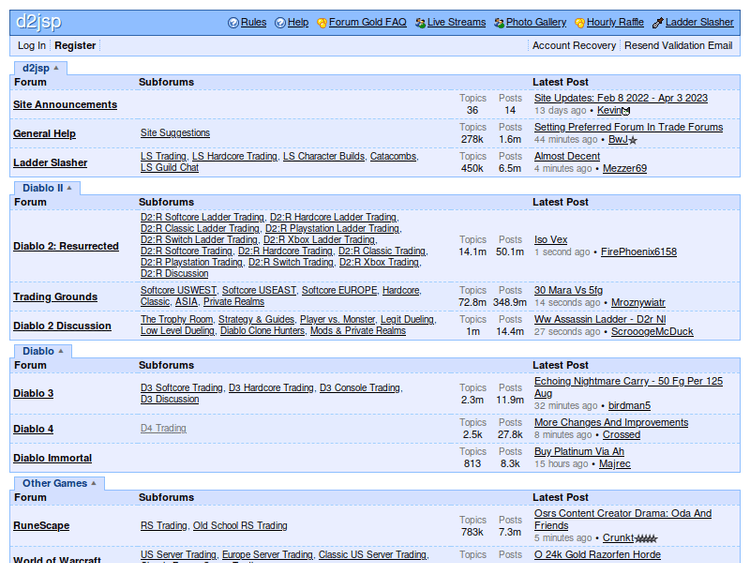750x563 pixels.
Task: Open the Site Announcements forum
Action: 65,105
